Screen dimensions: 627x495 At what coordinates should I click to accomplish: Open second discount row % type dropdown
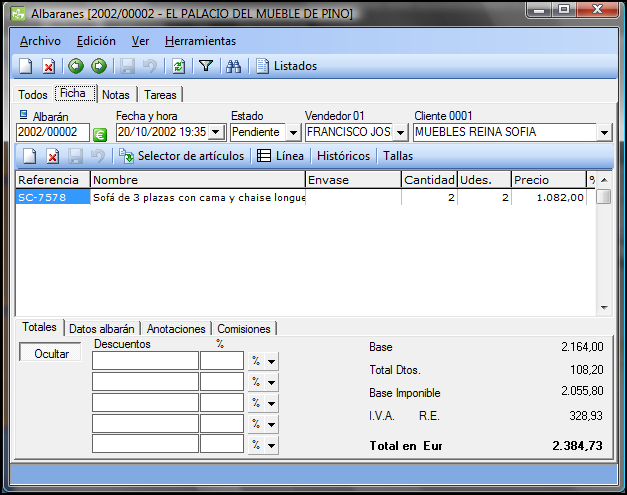click(271, 382)
